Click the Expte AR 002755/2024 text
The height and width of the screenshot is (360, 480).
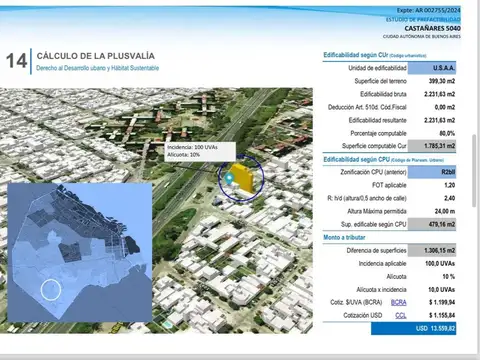click(x=428, y=10)
